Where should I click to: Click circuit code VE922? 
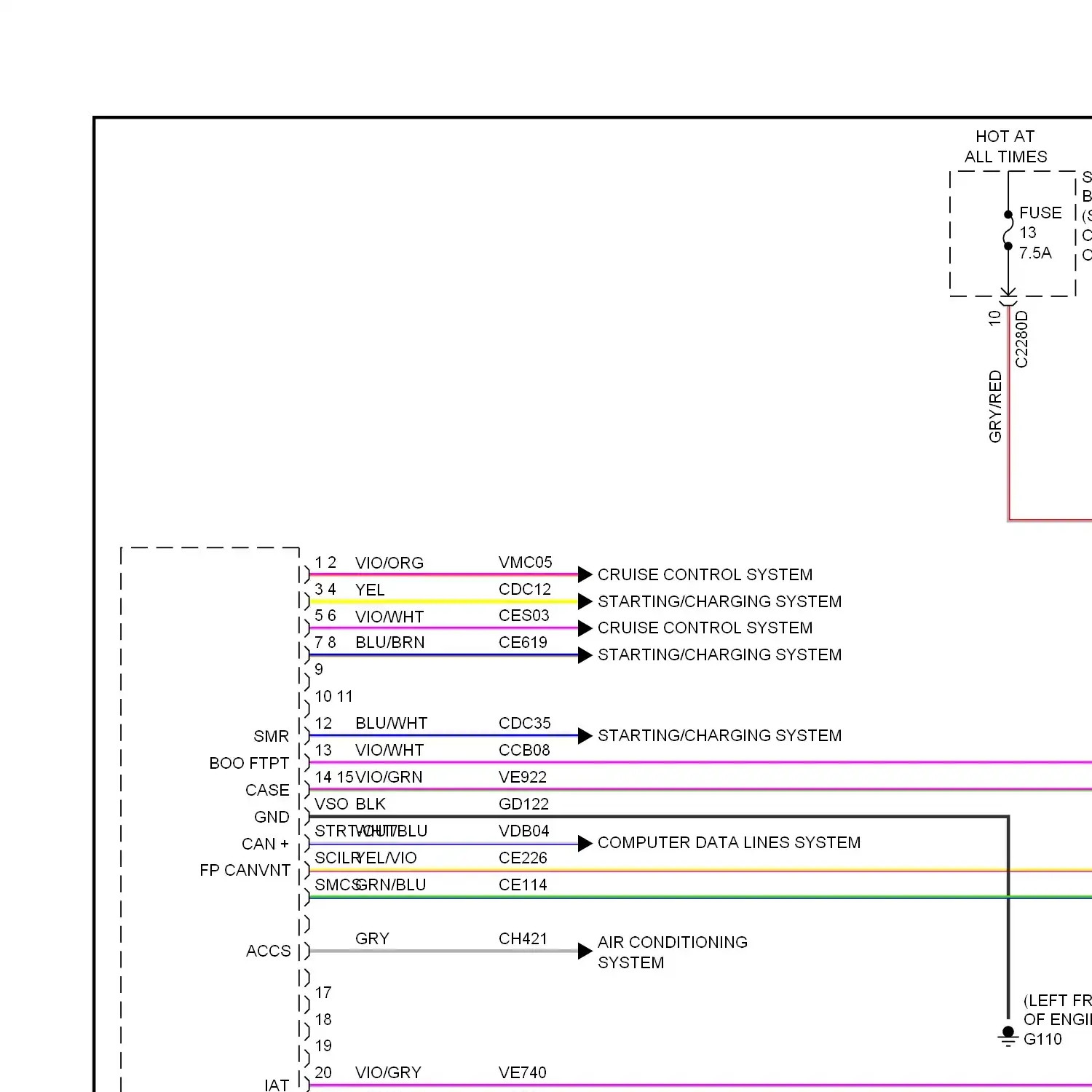coord(523,777)
